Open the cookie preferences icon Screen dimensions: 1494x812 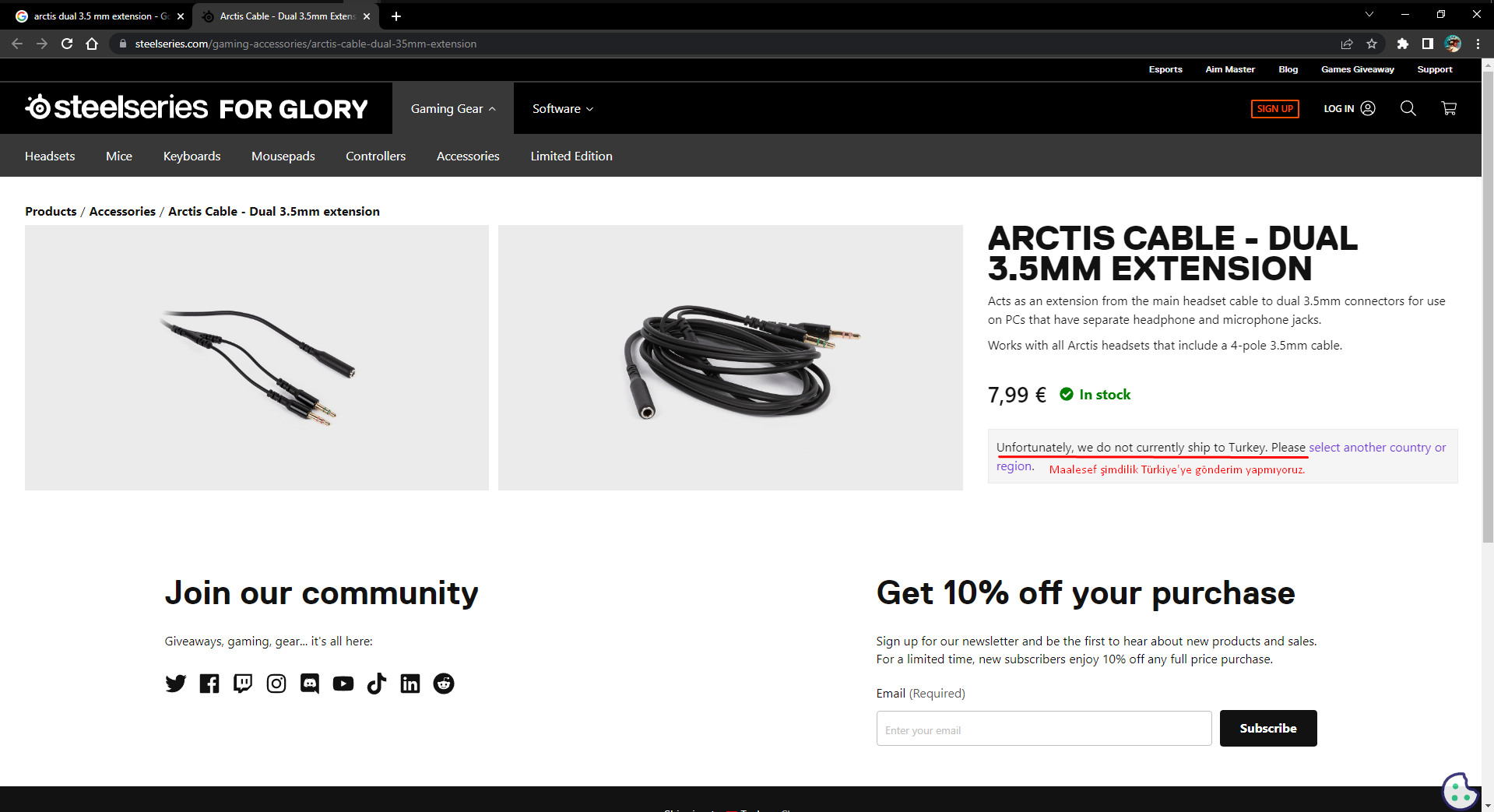click(x=1459, y=791)
